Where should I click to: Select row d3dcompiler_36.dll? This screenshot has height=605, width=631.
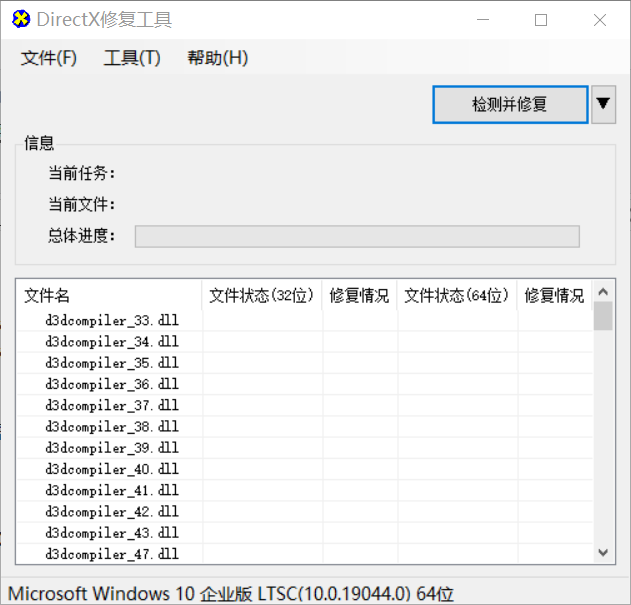pos(305,384)
